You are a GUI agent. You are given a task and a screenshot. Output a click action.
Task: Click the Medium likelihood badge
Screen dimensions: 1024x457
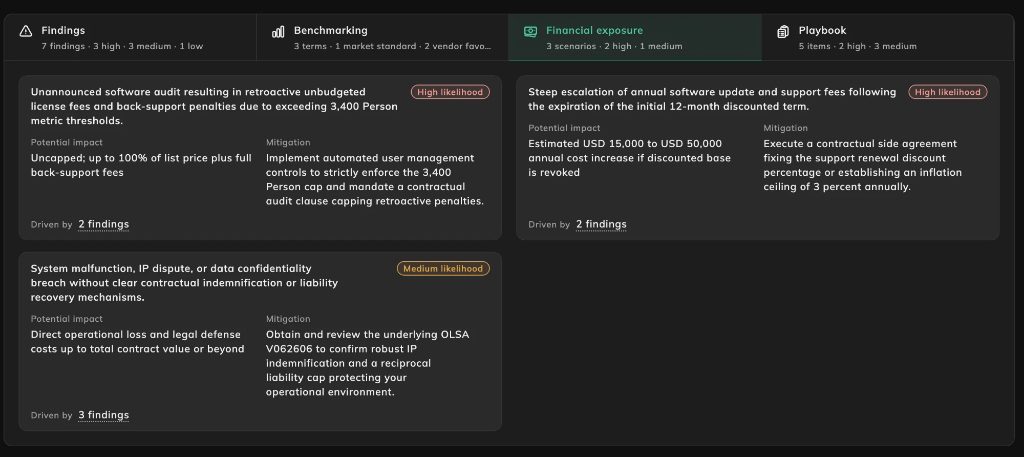443,268
